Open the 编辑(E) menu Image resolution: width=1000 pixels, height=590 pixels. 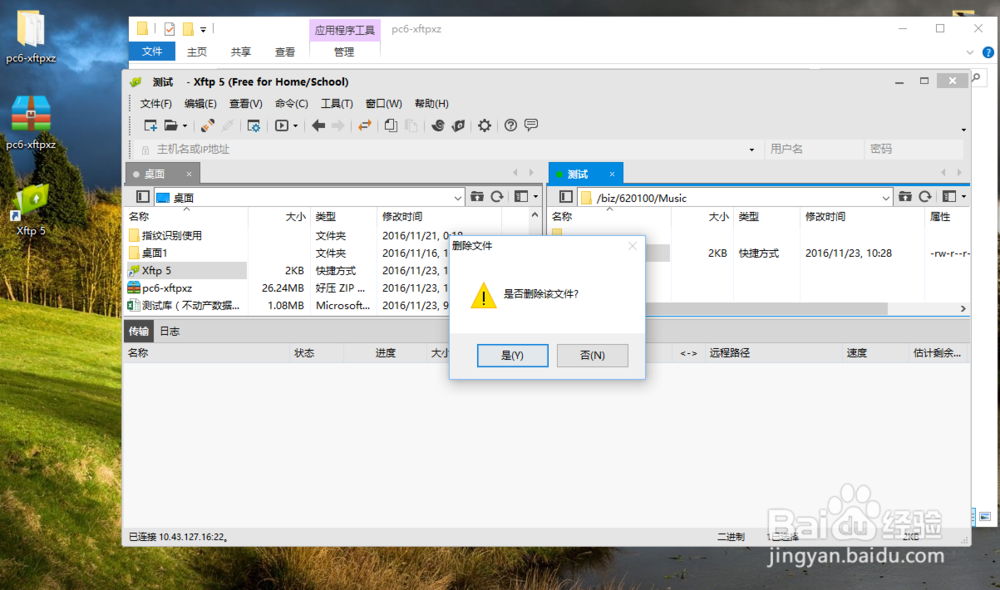(x=200, y=103)
